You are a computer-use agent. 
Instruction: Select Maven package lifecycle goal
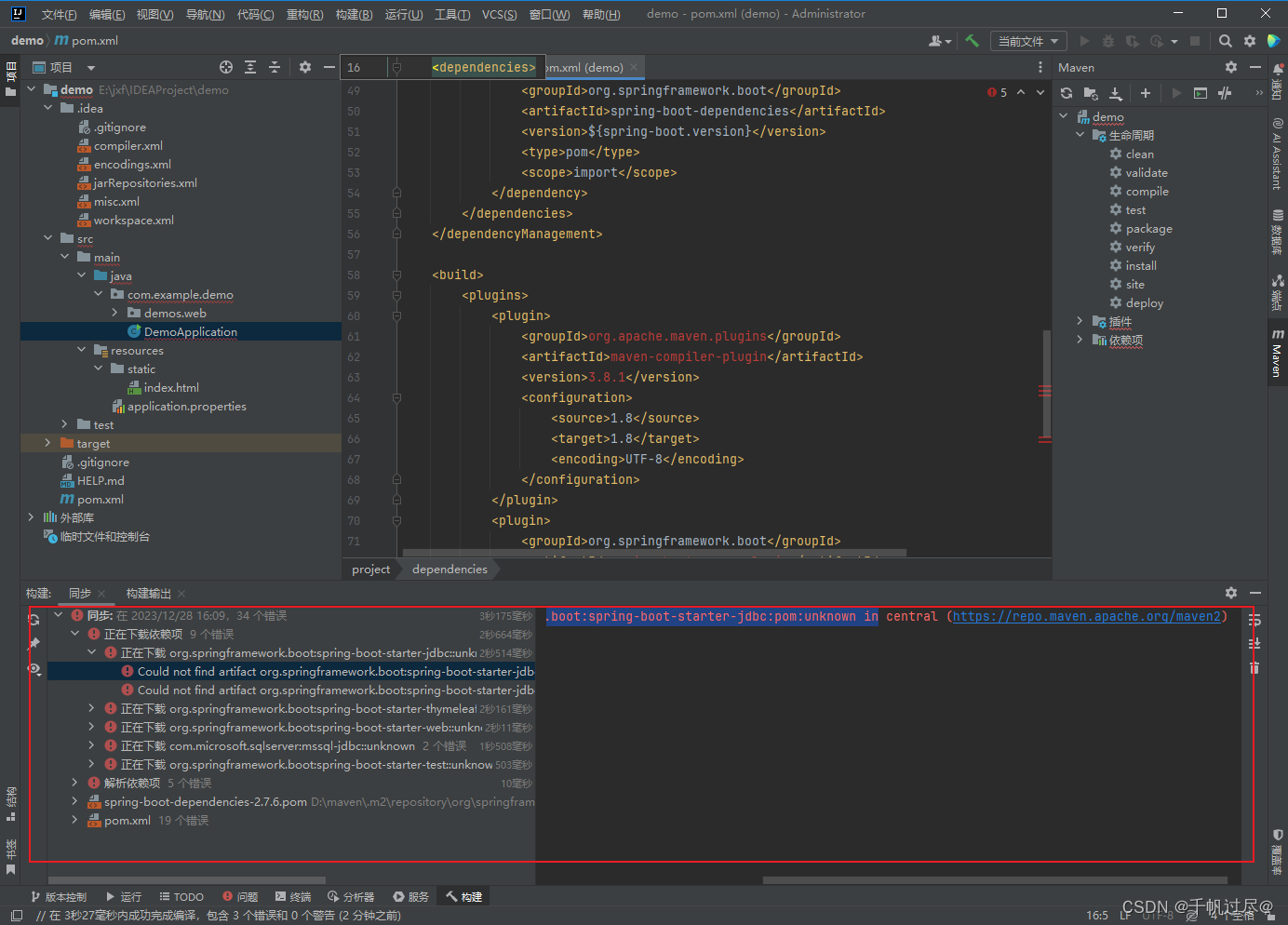(x=1148, y=228)
